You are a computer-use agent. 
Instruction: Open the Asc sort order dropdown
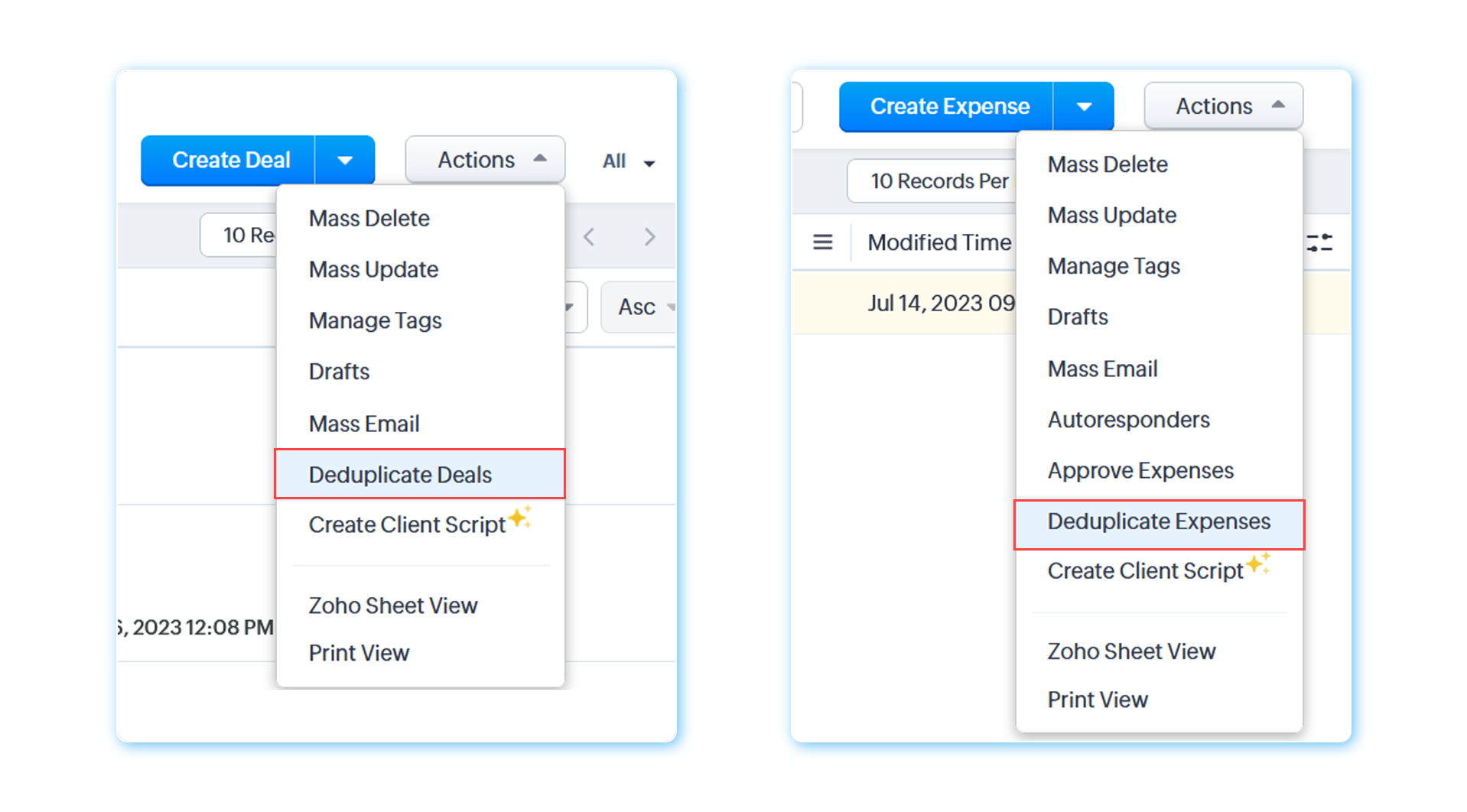639,307
